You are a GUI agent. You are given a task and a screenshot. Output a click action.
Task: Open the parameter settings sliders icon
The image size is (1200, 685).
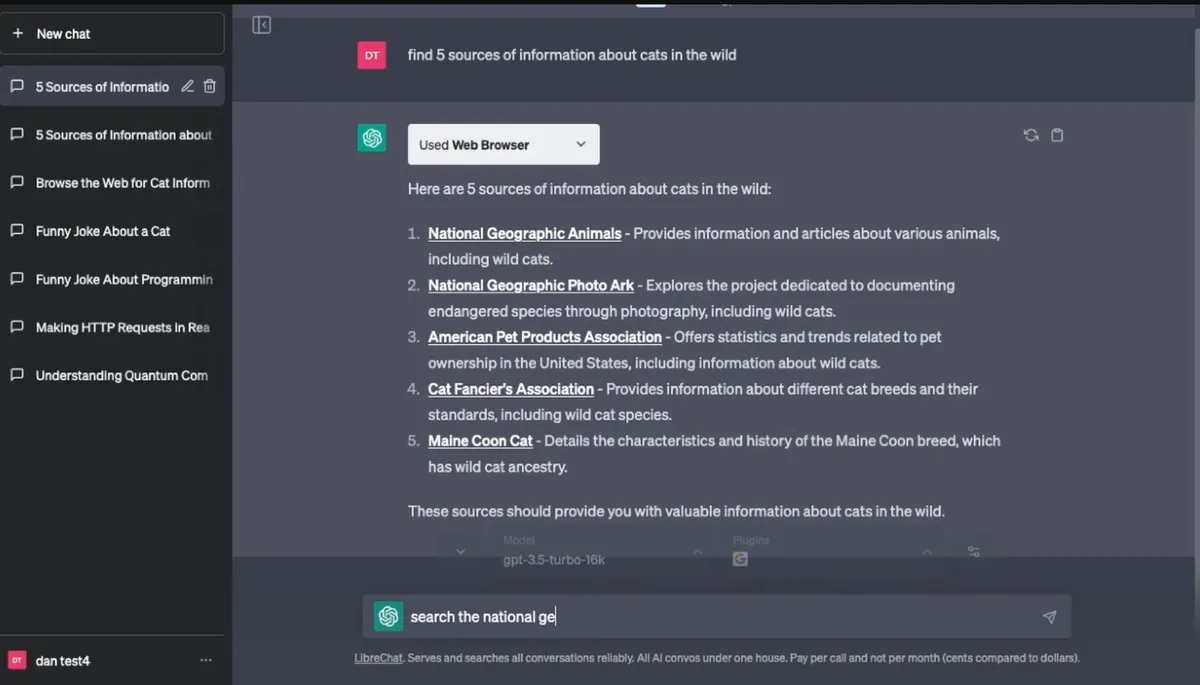[973, 552]
